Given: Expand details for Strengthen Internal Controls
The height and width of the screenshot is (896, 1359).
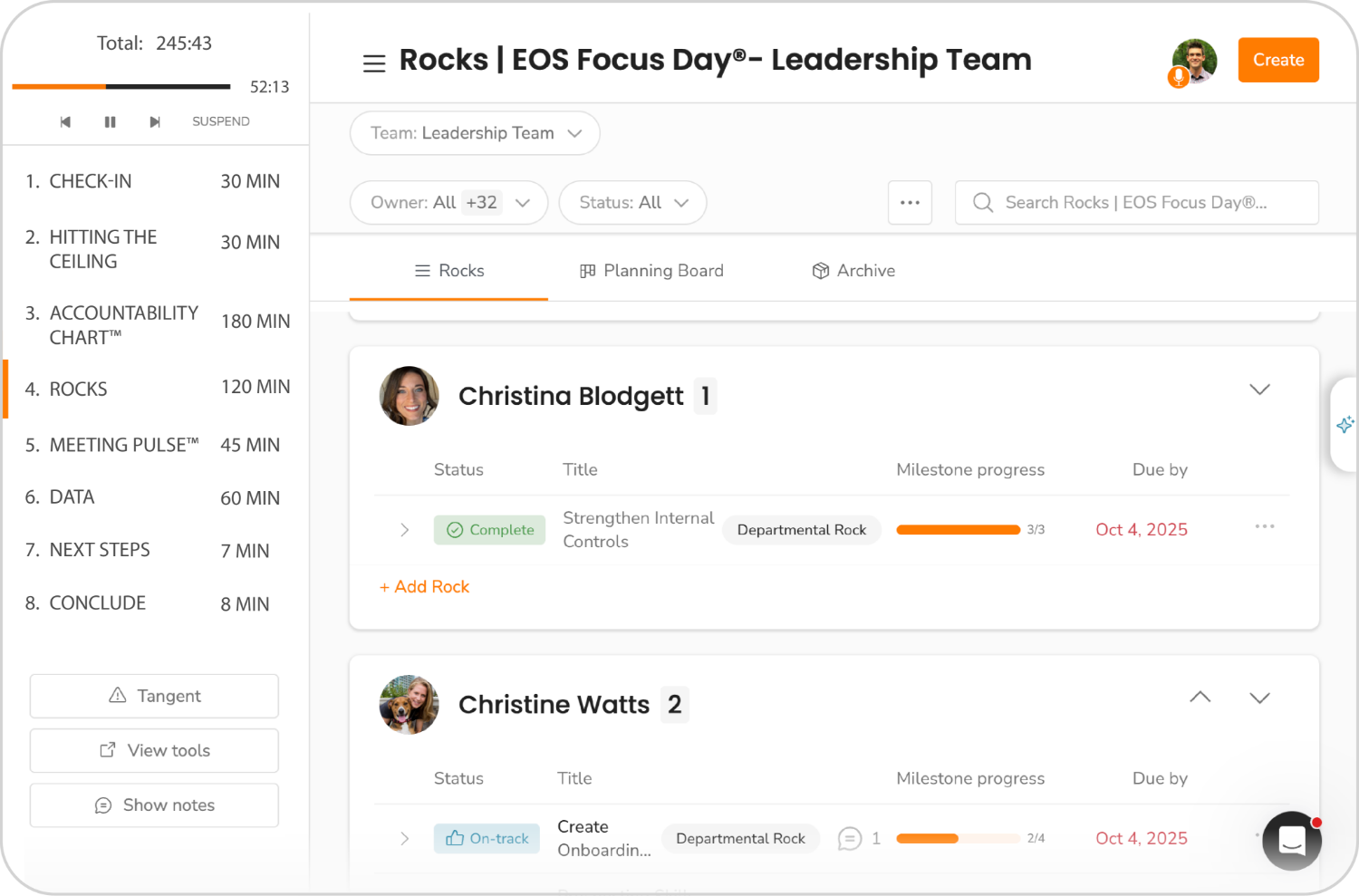Looking at the screenshot, I should [x=404, y=529].
